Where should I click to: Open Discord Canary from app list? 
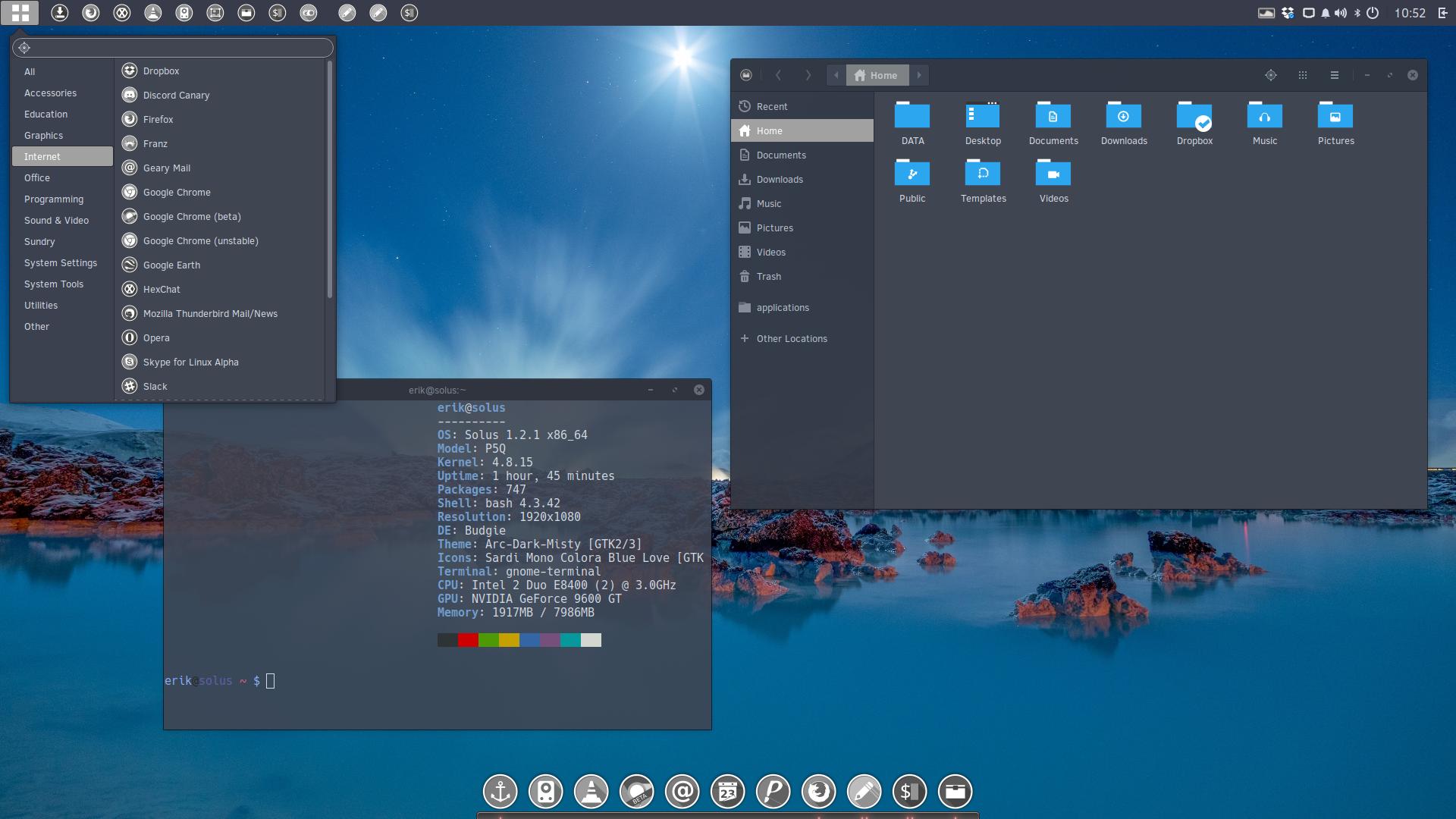[175, 95]
